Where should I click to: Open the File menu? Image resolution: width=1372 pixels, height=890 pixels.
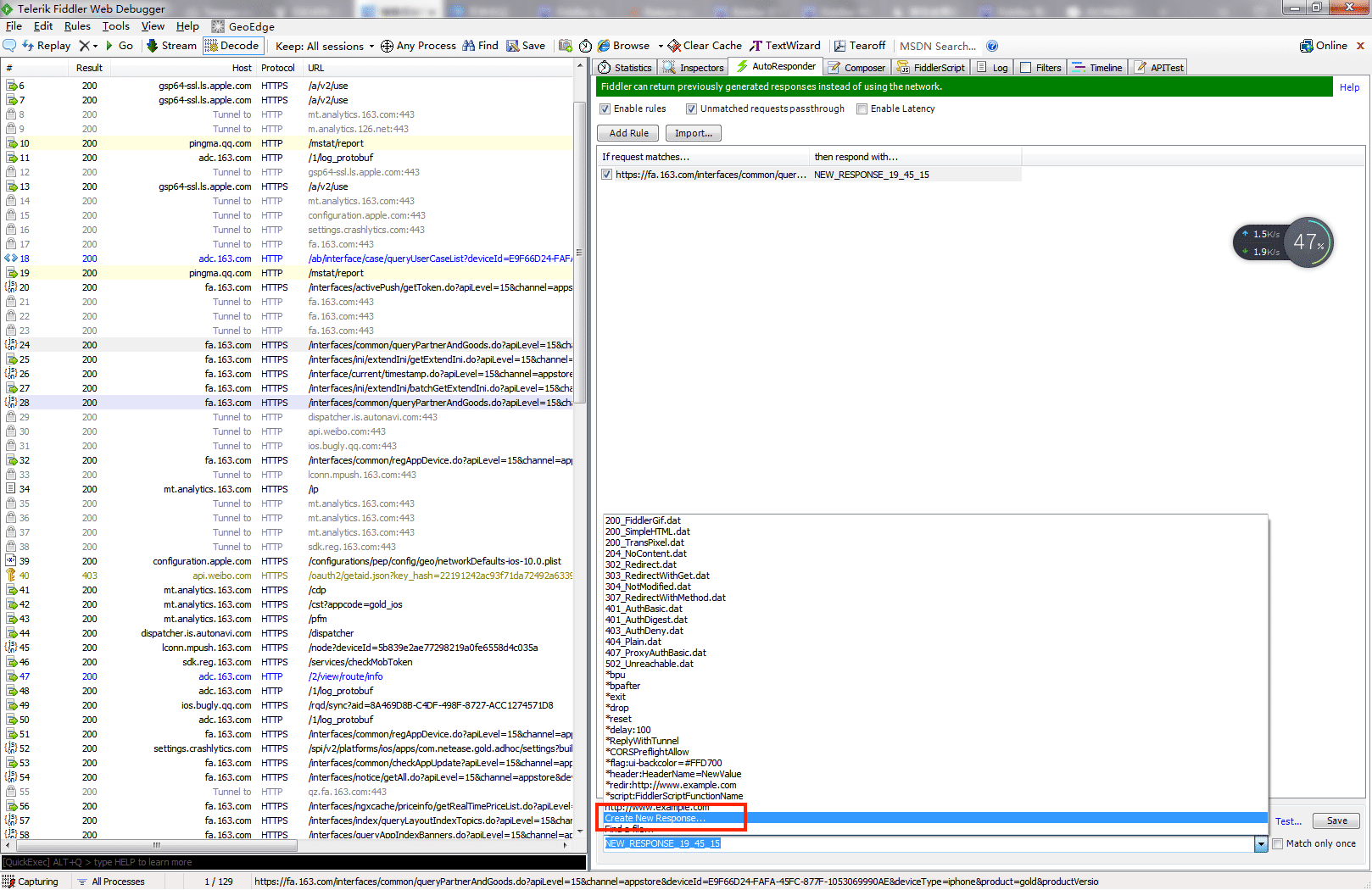14,26
